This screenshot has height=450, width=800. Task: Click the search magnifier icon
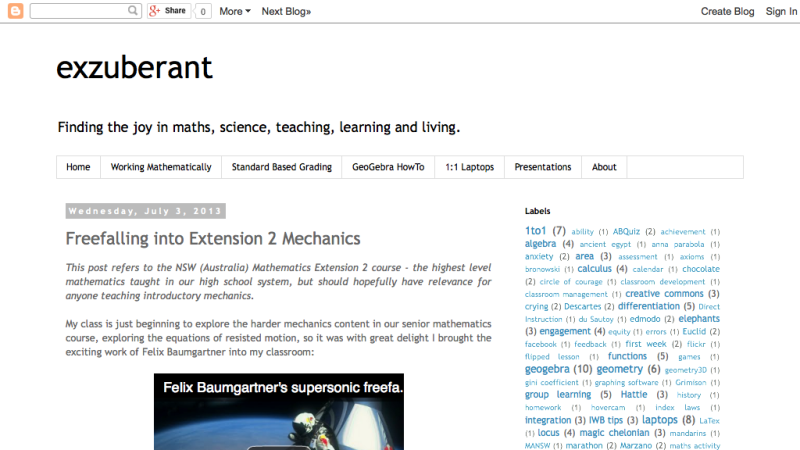[133, 10]
